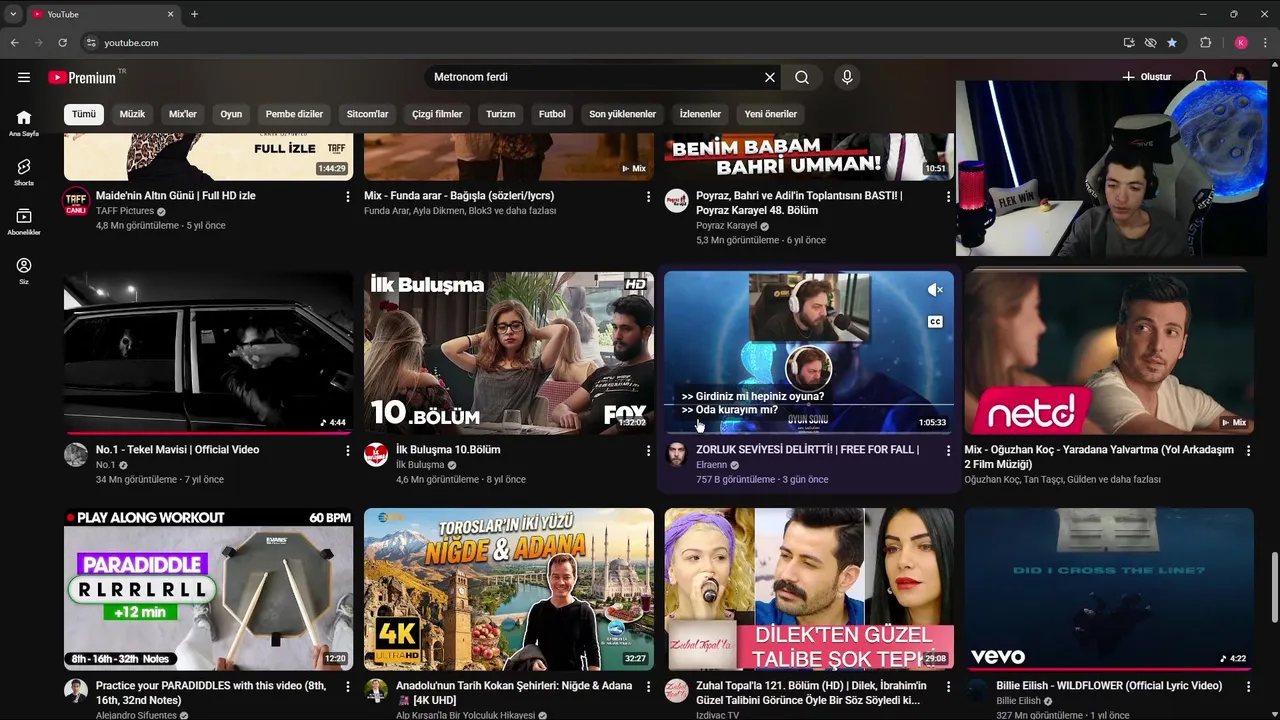Open more options for Mix - Oğuzhan Koç

[1248, 451]
